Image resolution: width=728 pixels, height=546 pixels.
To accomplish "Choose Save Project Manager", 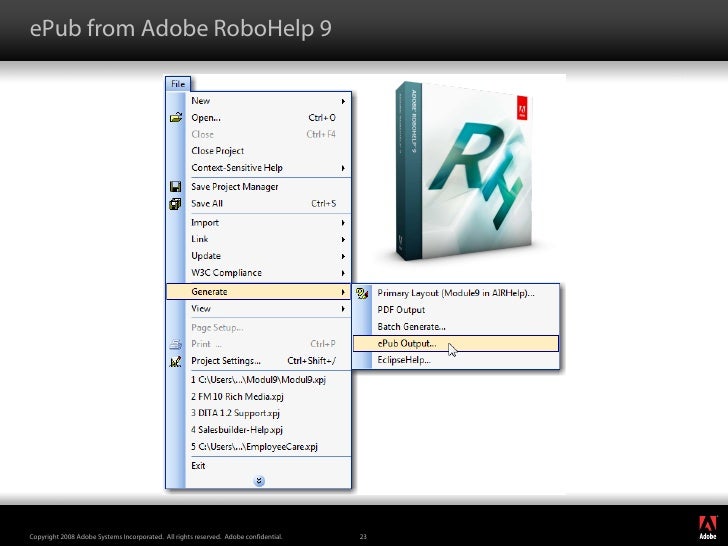I will click(x=258, y=187).
